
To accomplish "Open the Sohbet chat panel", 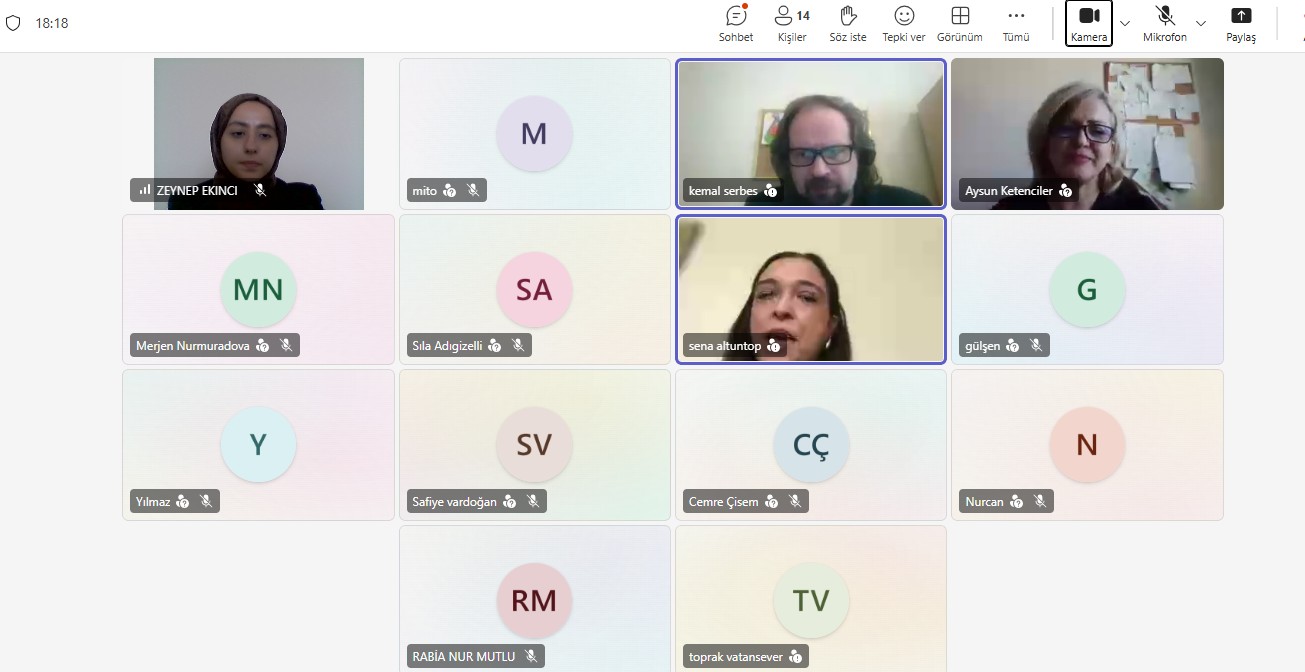I will 736,23.
